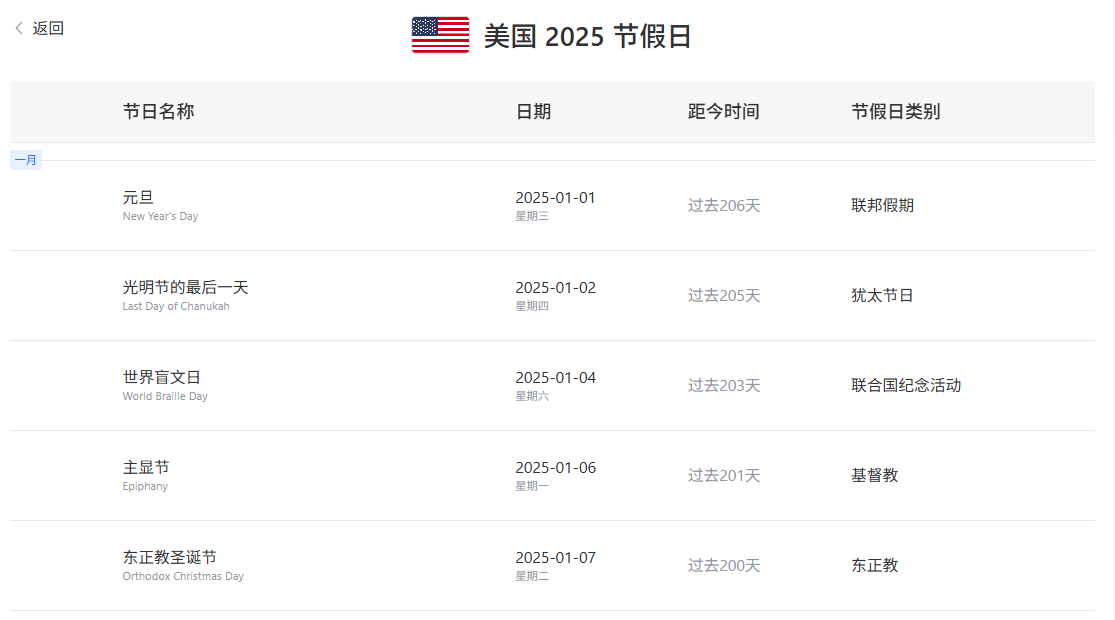The image size is (1115, 620).
Task: Select the 一月 month tag
Action: coord(26,160)
